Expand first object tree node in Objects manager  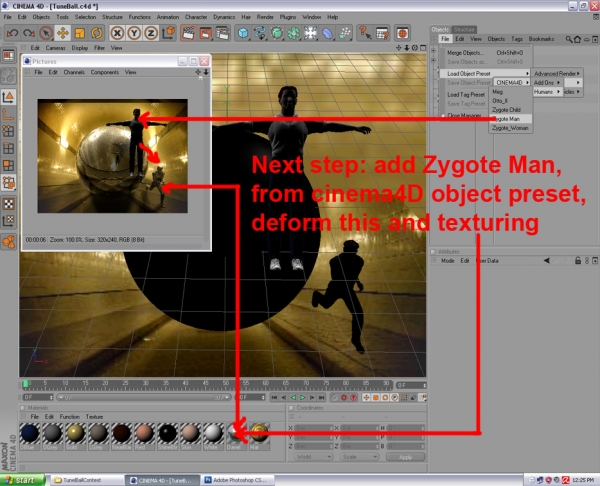click(434, 51)
